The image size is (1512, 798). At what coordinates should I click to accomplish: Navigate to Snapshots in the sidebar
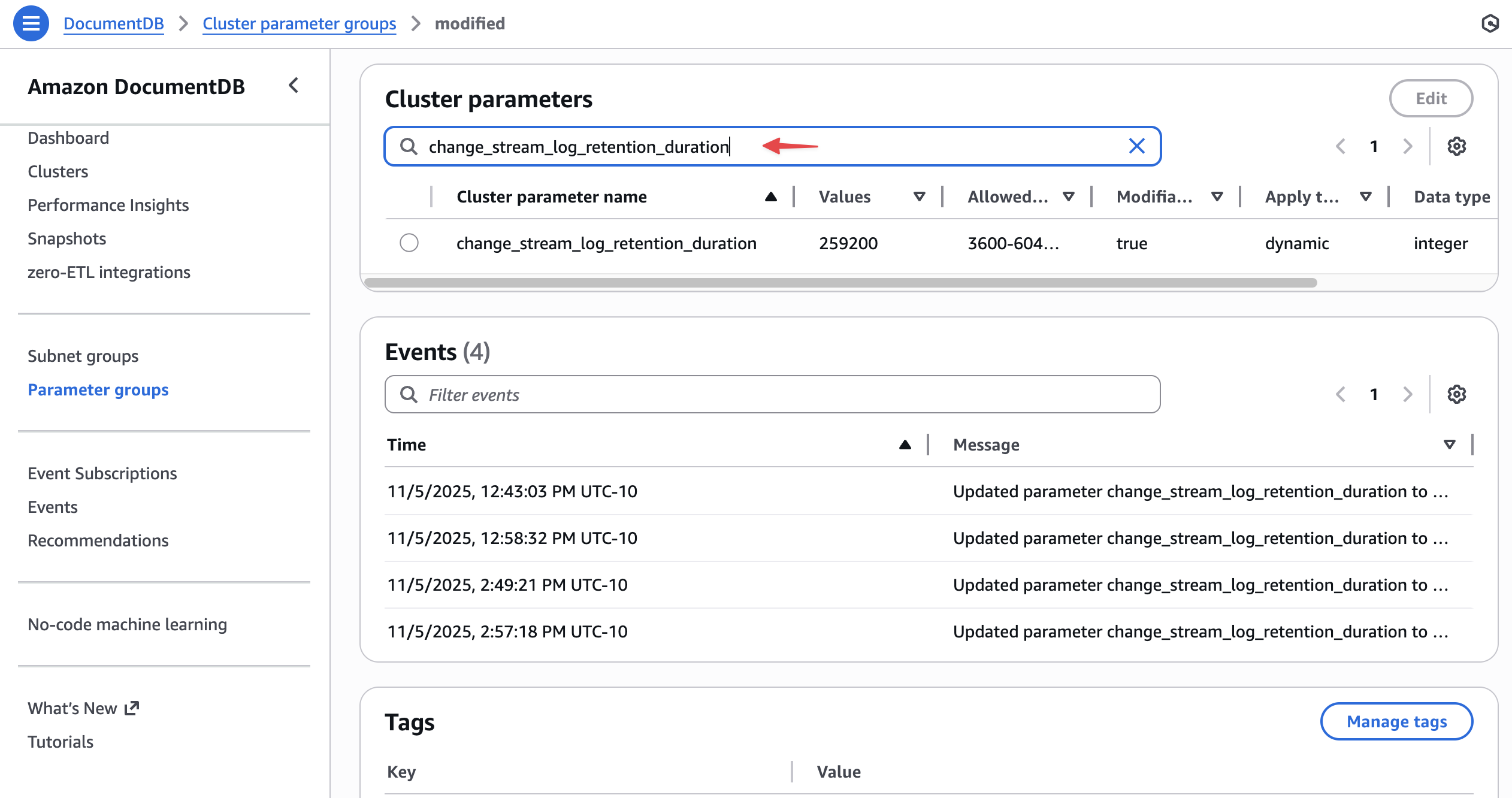click(66, 238)
